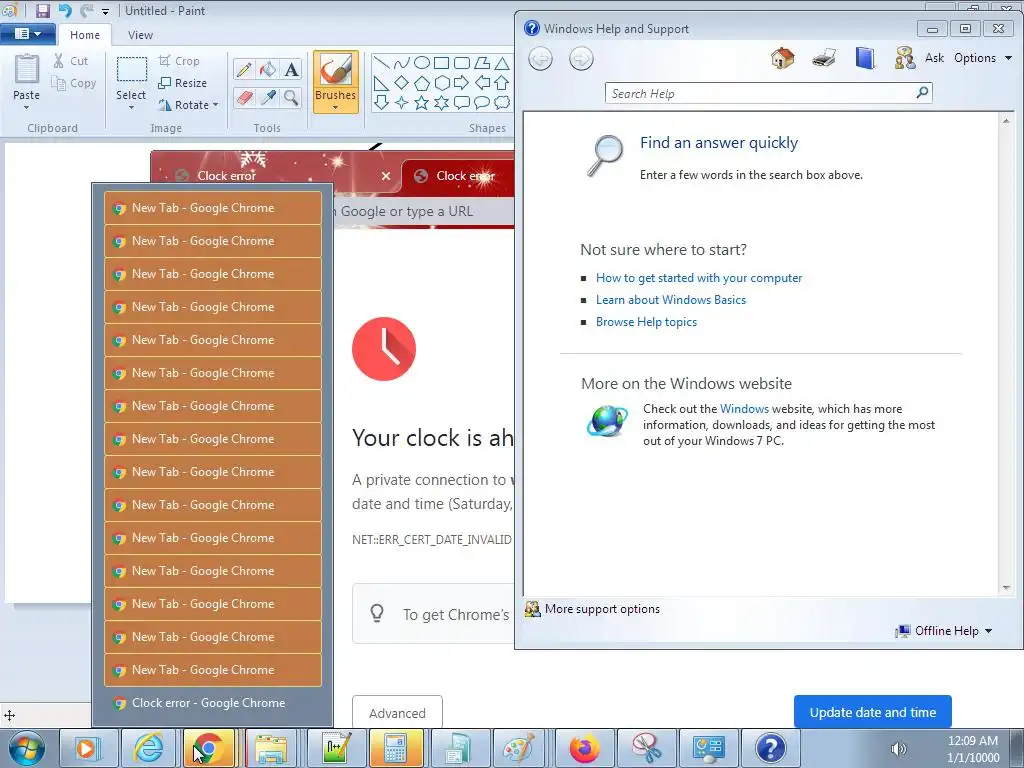Screen dimensions: 1024x768
Task: Switch to the View ribbon tab
Action: [140, 35]
